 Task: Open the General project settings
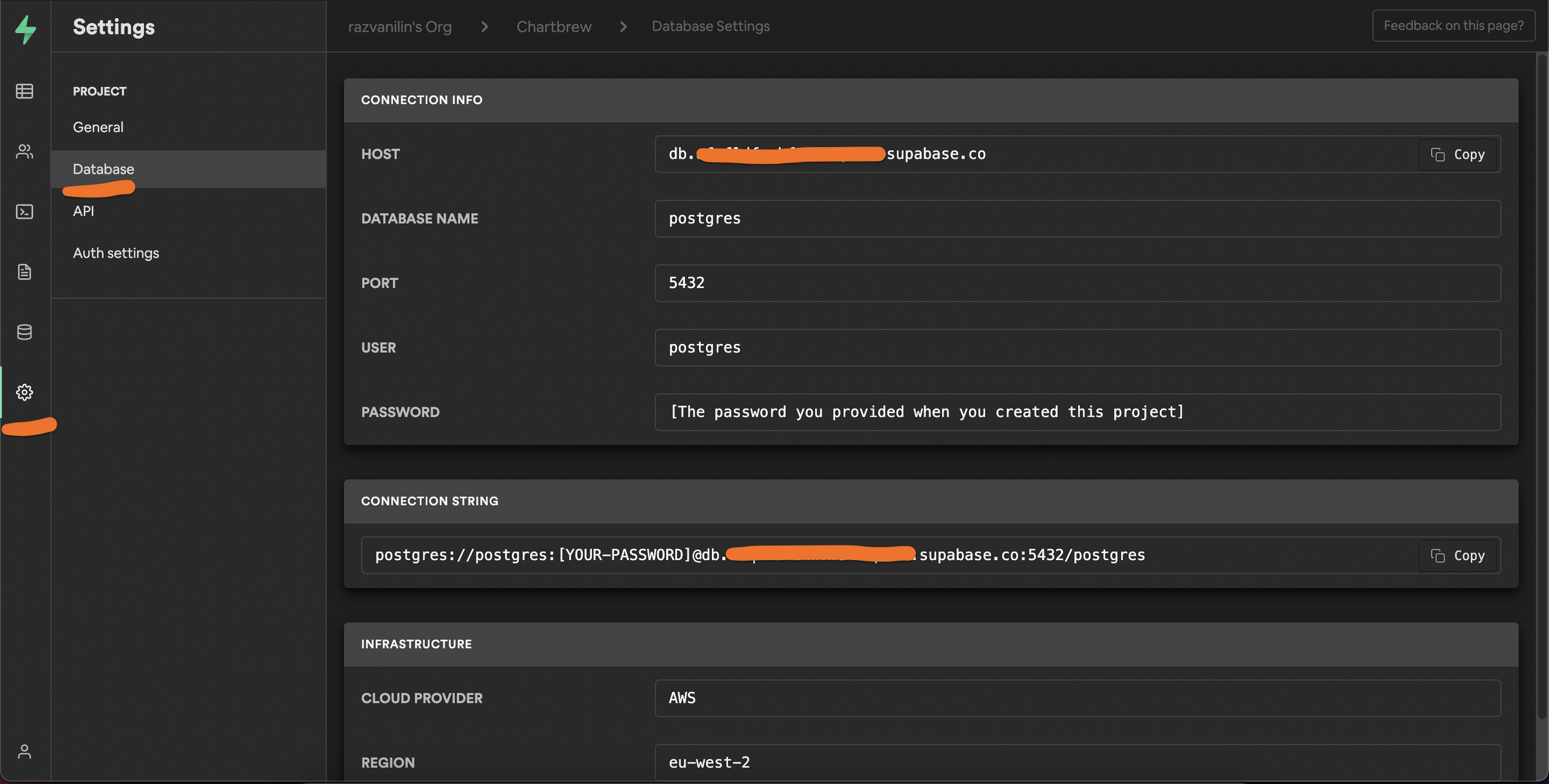[x=97, y=126]
